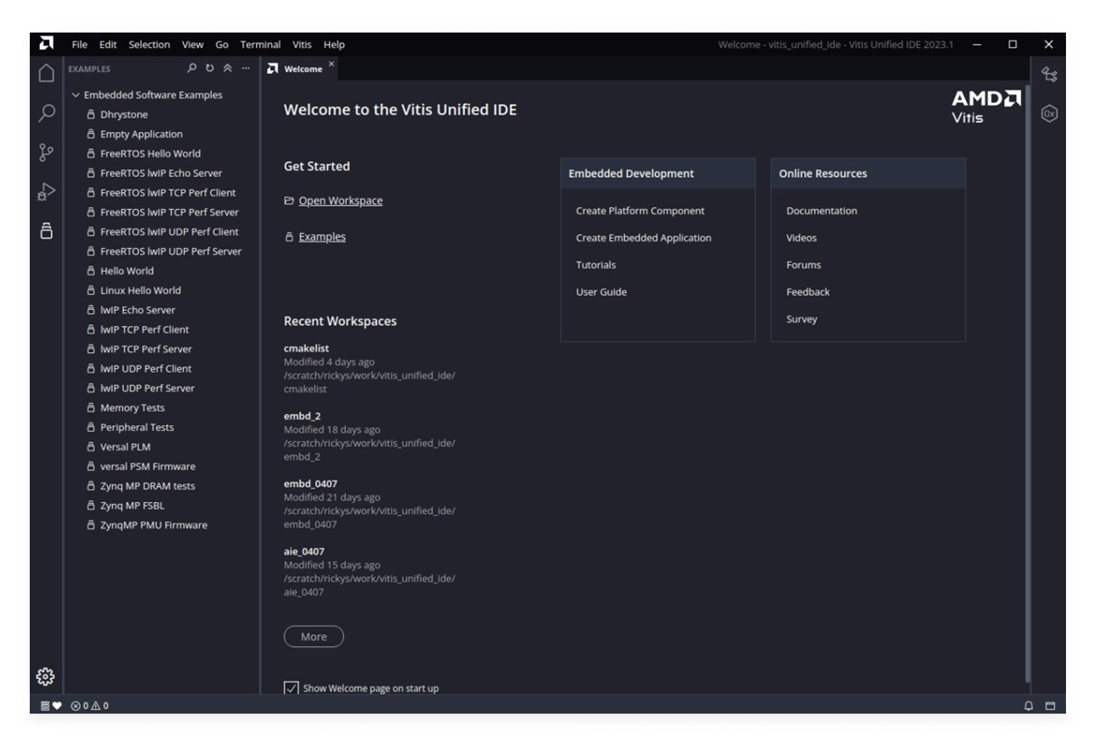Open the Search view in activity bar
Image resolution: width=1096 pixels, height=742 pixels.
tap(46, 112)
